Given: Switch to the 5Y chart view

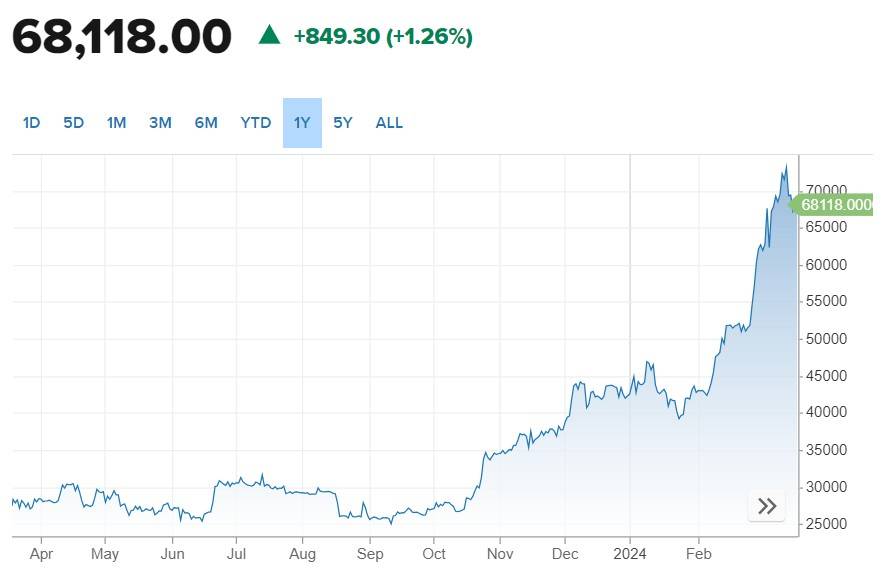Looking at the screenshot, I should (343, 123).
